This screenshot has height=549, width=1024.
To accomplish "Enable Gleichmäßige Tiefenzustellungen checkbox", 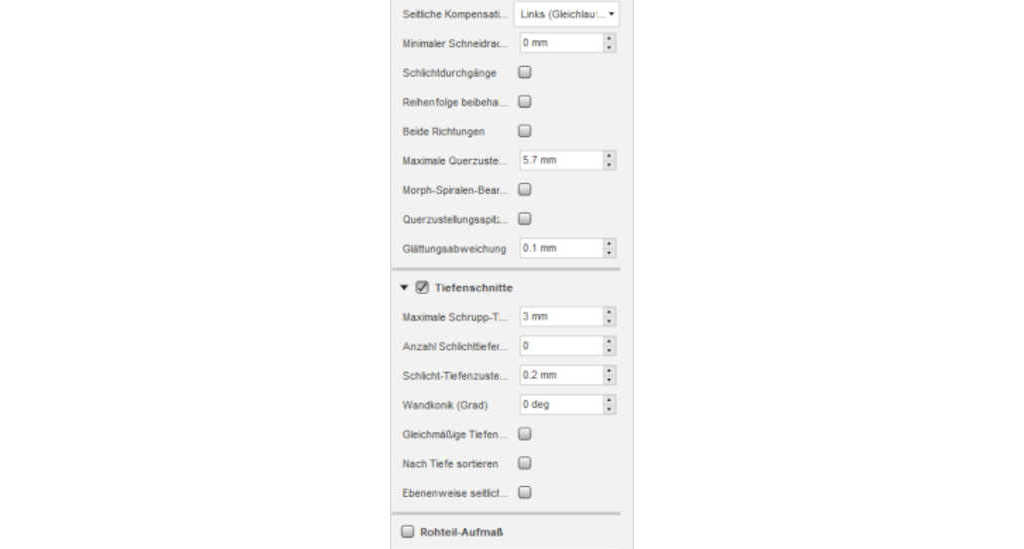I will [525, 434].
